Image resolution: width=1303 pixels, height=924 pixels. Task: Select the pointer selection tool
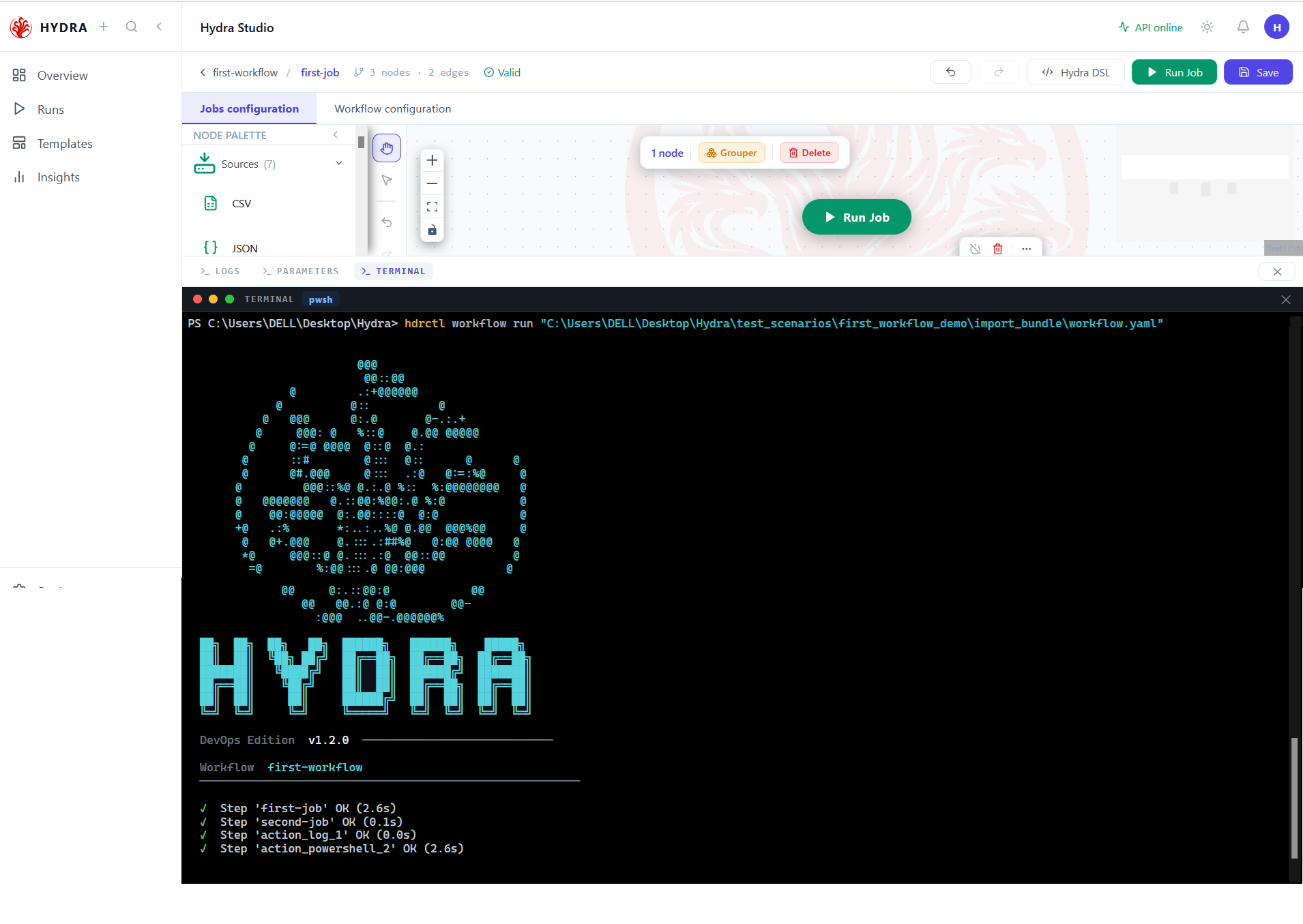click(x=387, y=180)
